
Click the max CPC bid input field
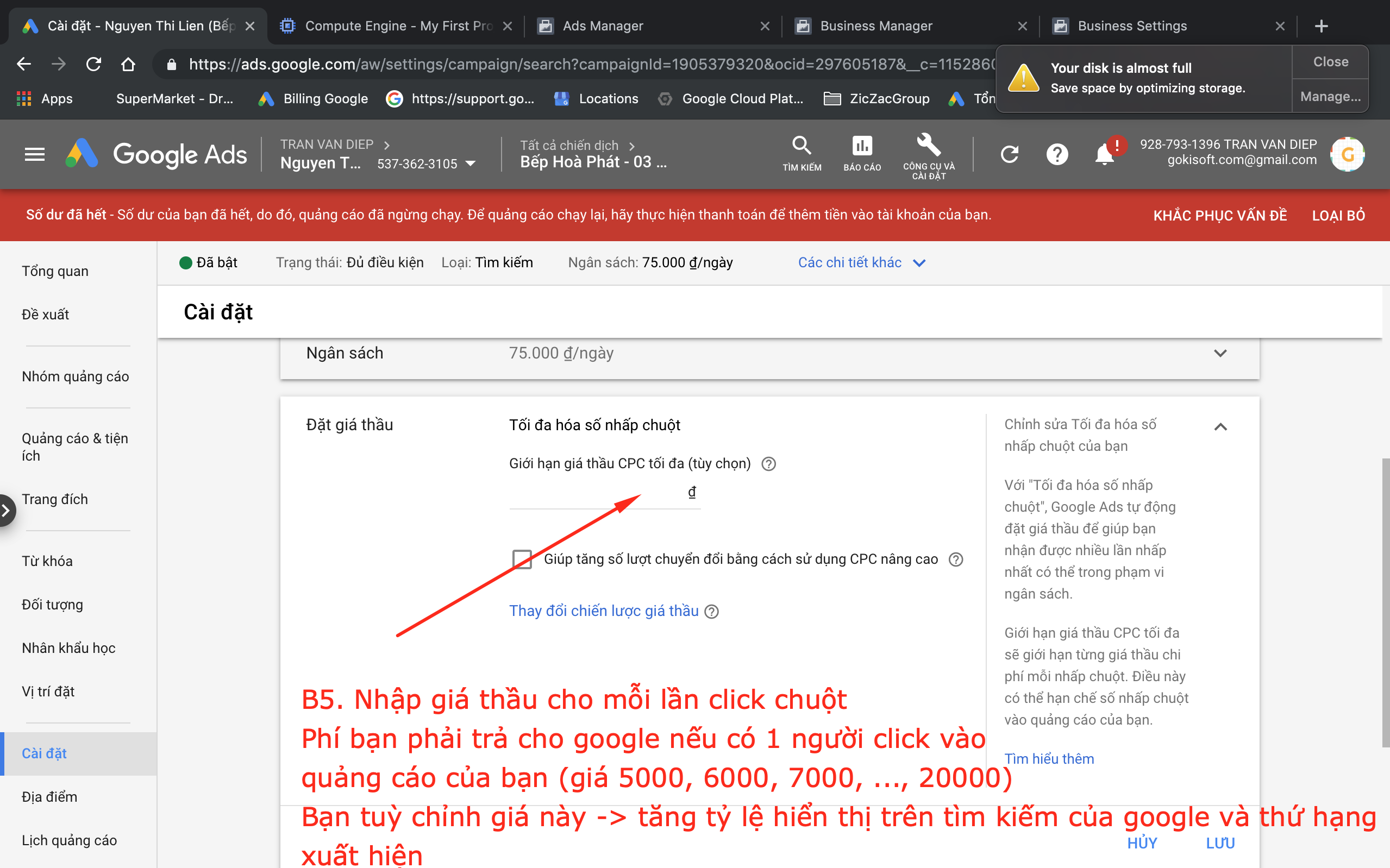(x=604, y=493)
